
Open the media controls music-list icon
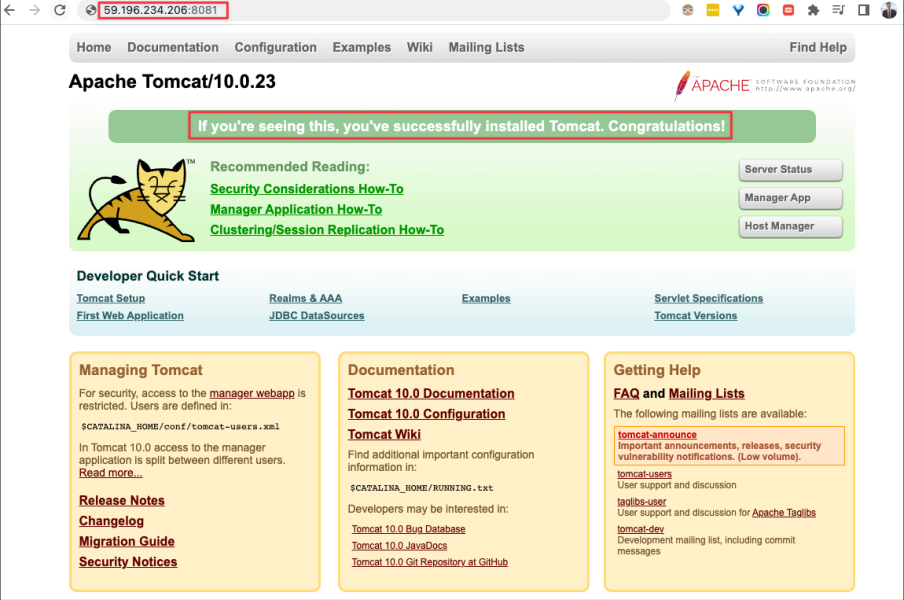838,10
